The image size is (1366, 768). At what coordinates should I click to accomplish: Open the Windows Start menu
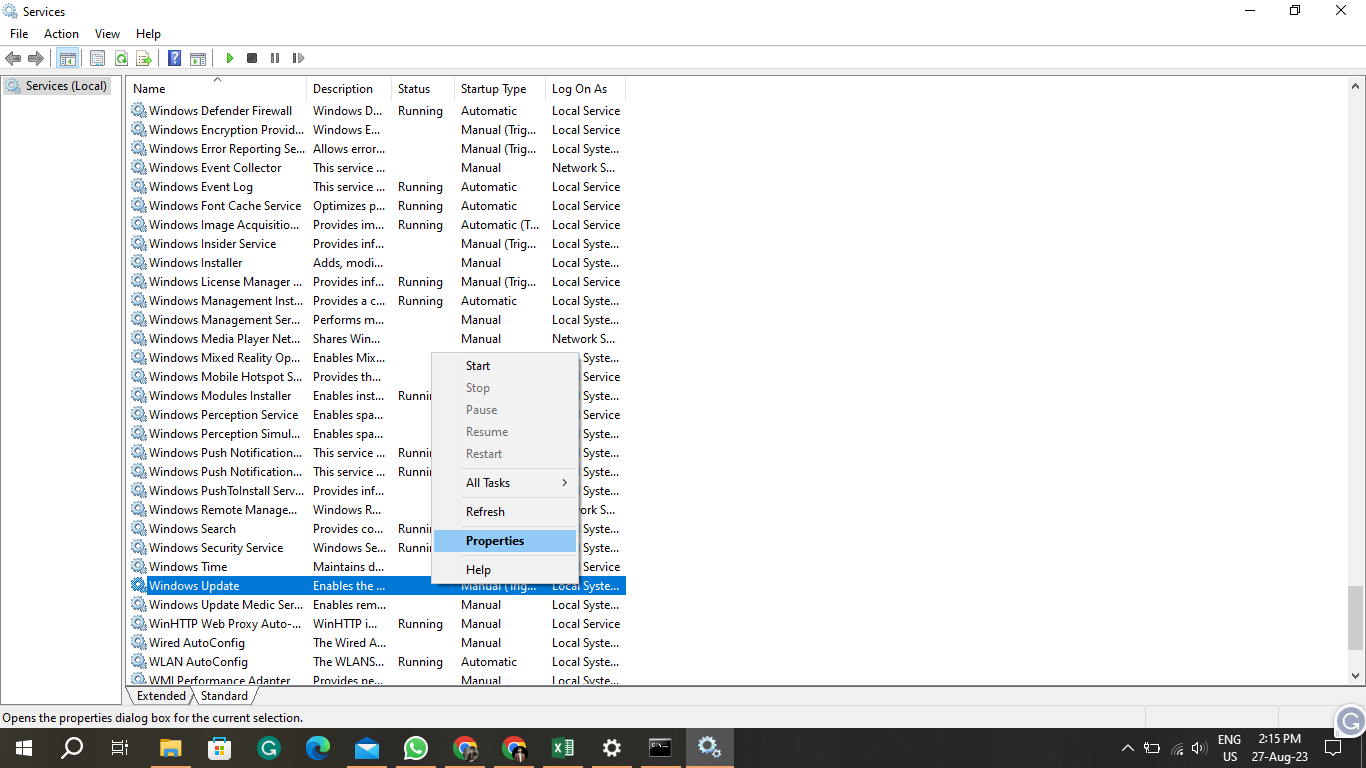[24, 747]
